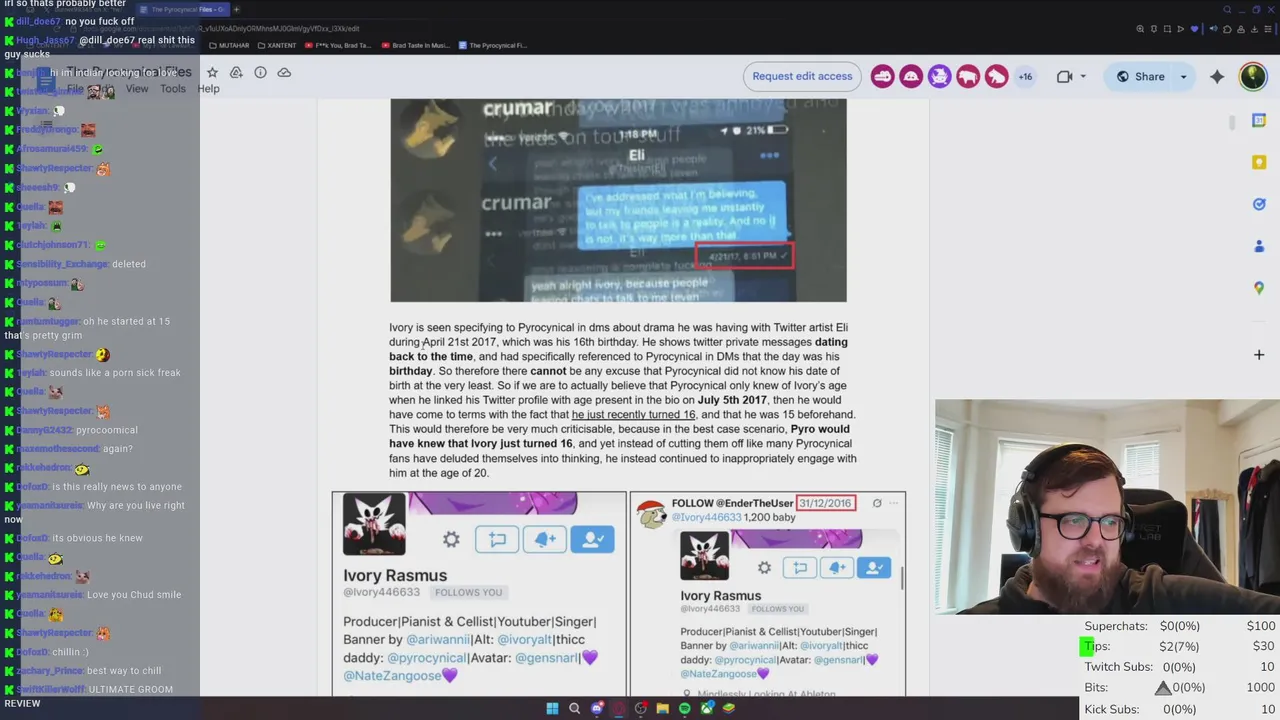This screenshot has height=720, width=1280.
Task: Star the Google Docs document
Action: coord(212,72)
